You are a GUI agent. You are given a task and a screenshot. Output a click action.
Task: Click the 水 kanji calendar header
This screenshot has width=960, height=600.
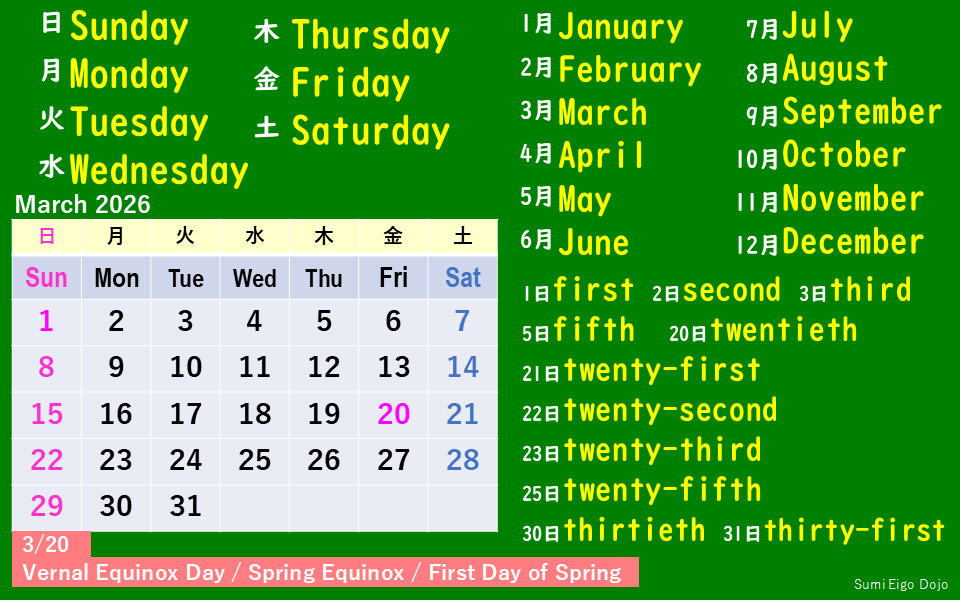[254, 237]
